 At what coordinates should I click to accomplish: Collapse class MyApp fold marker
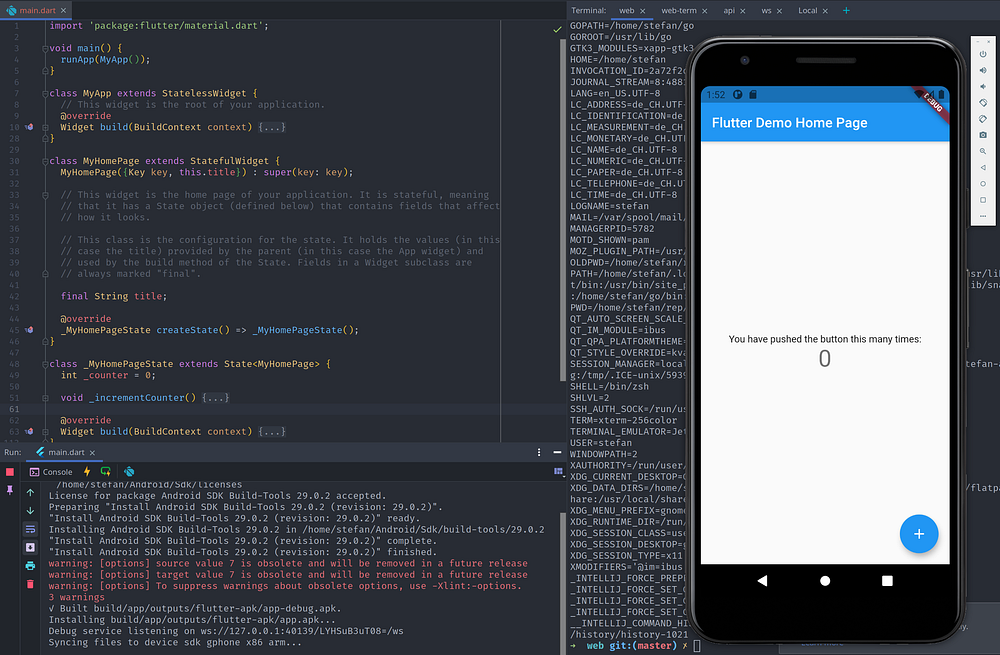click(x=45, y=94)
